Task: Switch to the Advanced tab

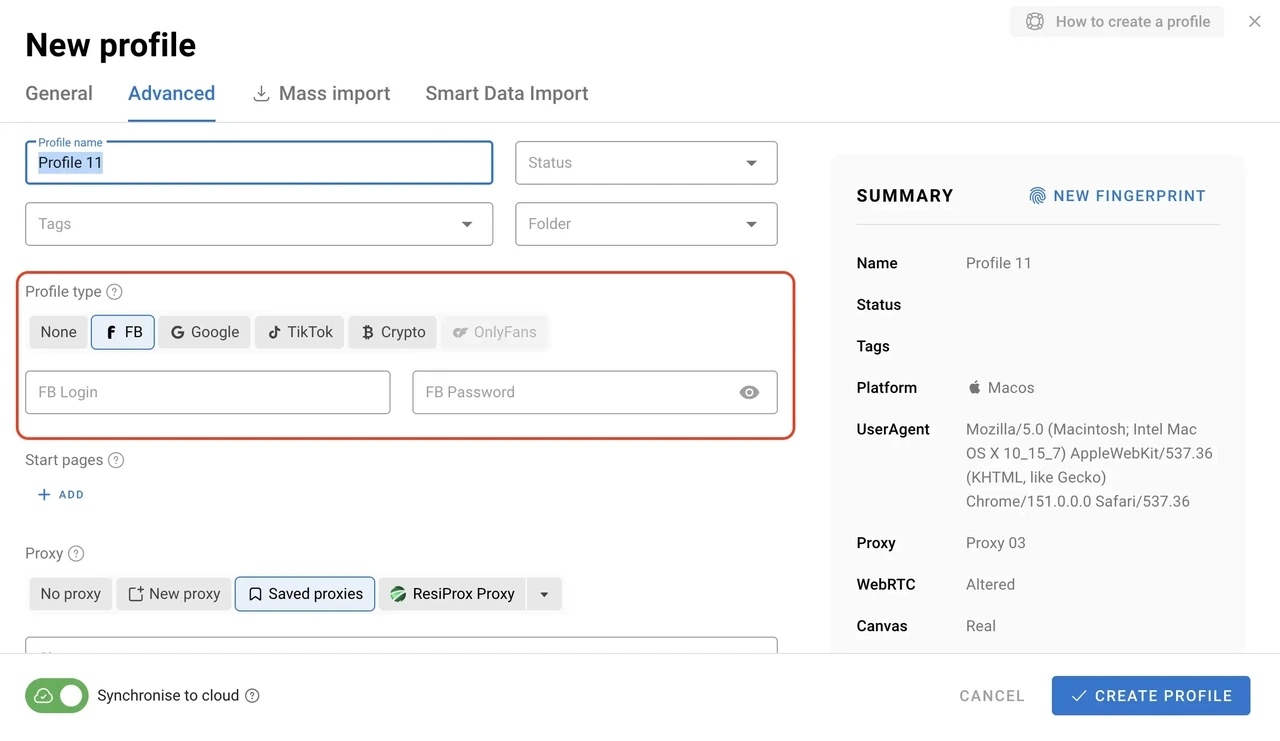Action: pyautogui.click(x=172, y=93)
